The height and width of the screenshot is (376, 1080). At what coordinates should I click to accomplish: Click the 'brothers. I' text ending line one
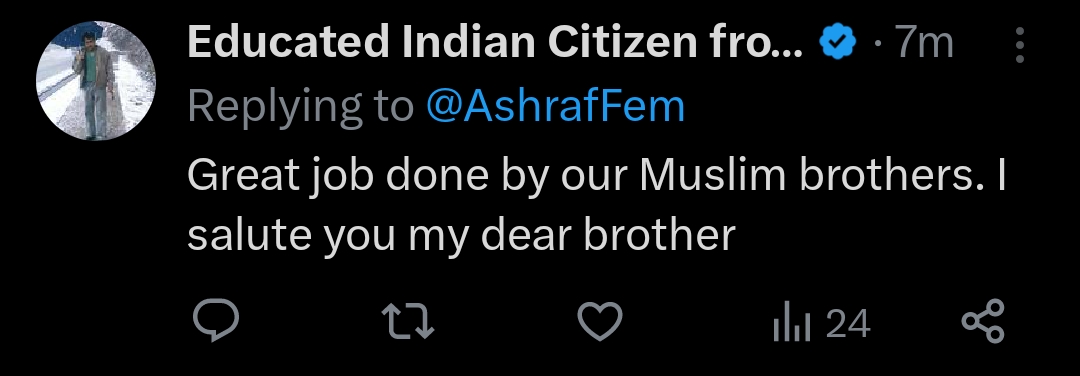point(903,176)
